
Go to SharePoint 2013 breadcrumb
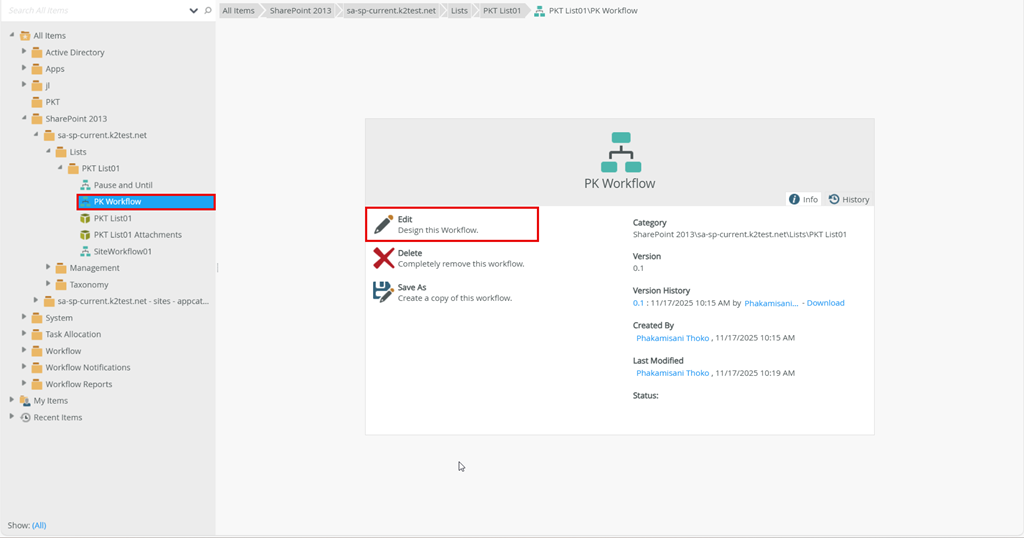pos(300,10)
